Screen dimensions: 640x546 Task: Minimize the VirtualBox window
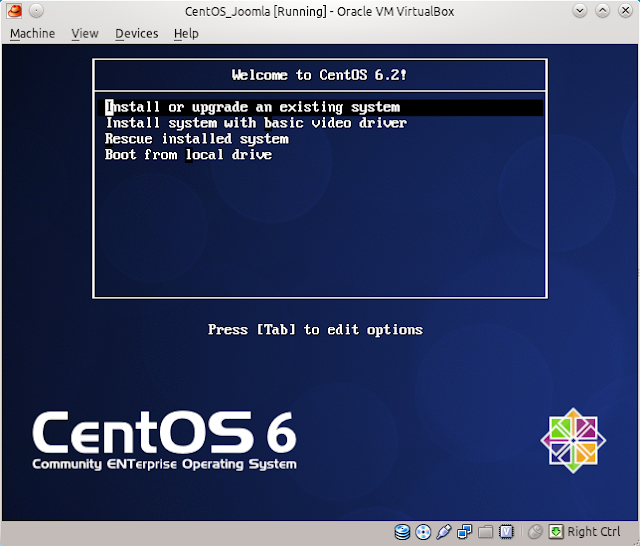[580, 11]
